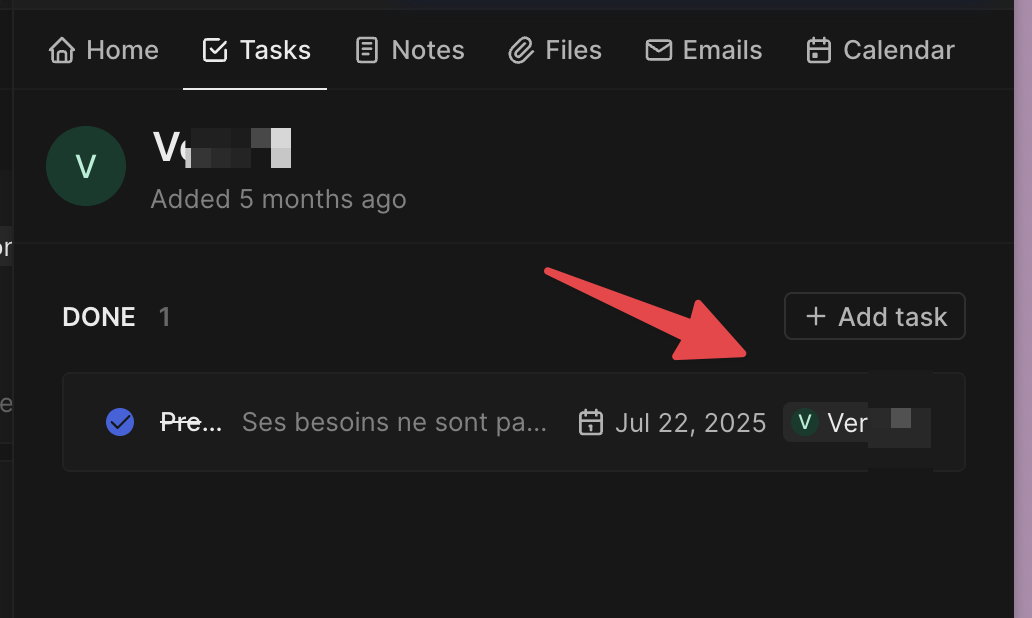The image size is (1032, 618).
Task: Collapse the DONE section header
Action: (x=99, y=317)
